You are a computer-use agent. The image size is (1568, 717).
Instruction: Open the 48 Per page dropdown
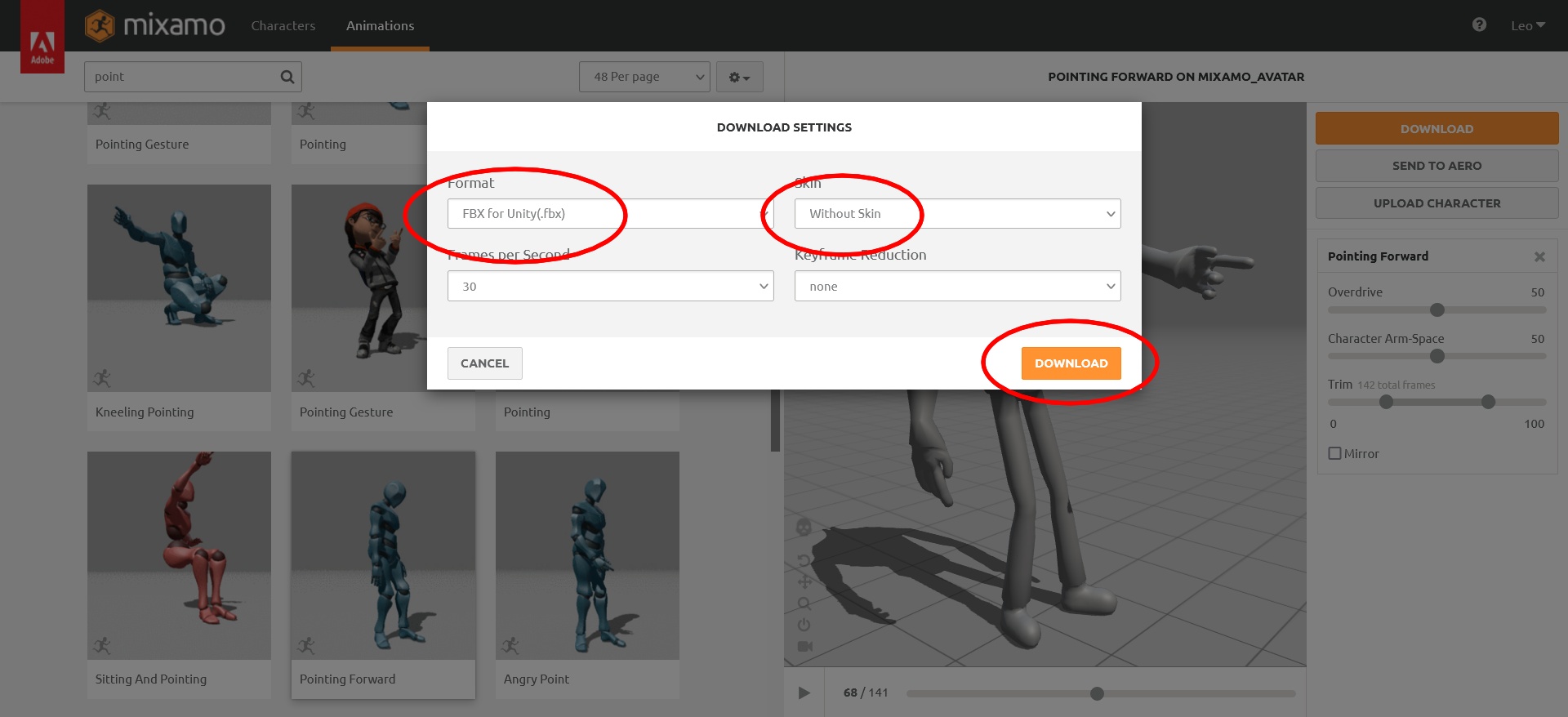click(x=644, y=77)
